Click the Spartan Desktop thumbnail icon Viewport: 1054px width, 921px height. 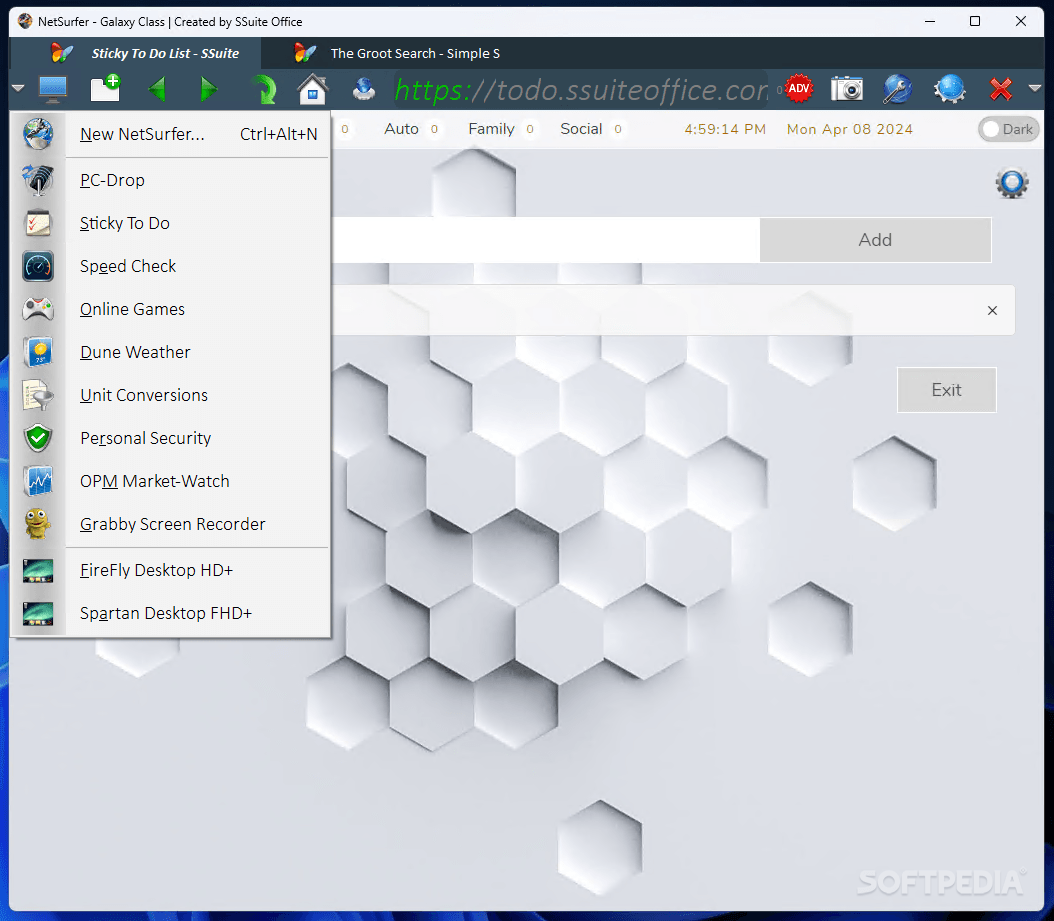click(38, 613)
